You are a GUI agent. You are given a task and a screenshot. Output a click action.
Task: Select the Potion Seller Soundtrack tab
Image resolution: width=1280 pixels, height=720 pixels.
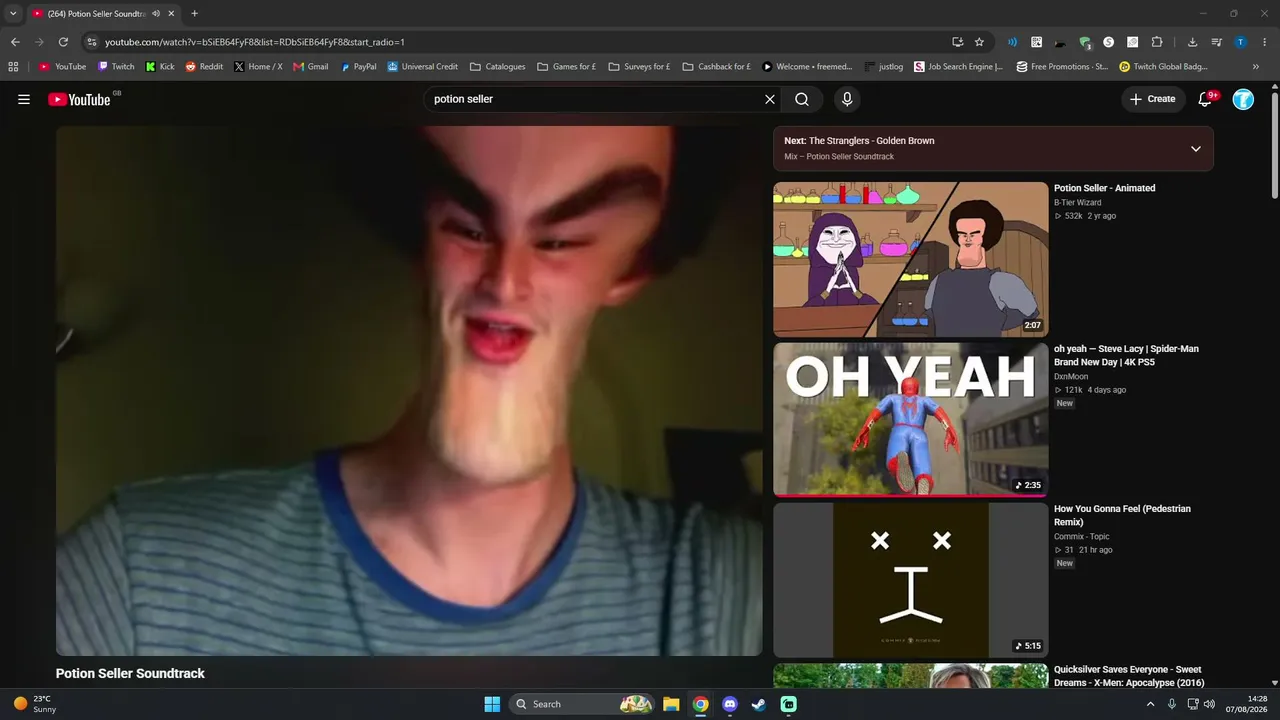point(103,14)
